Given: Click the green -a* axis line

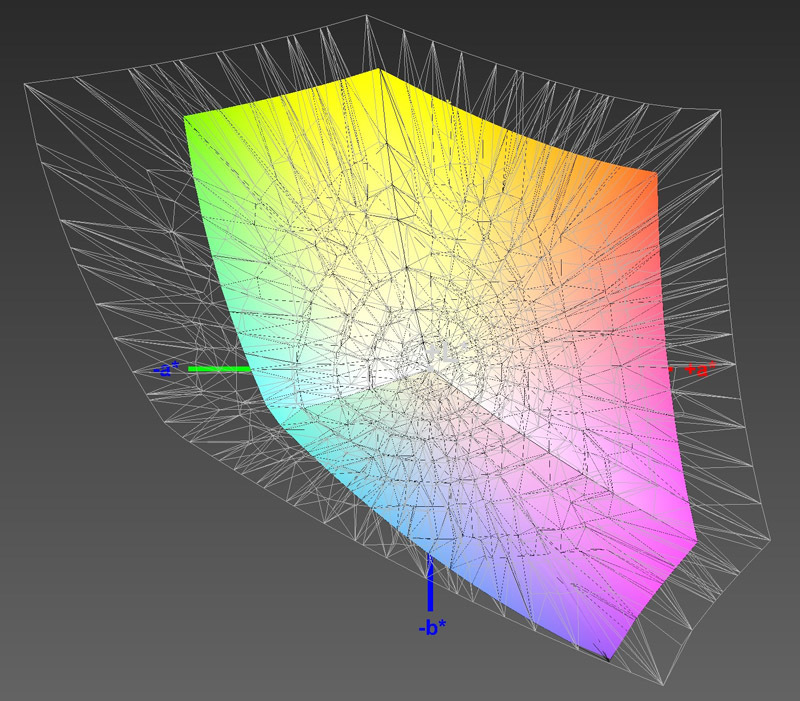Looking at the screenshot, I should (219, 369).
